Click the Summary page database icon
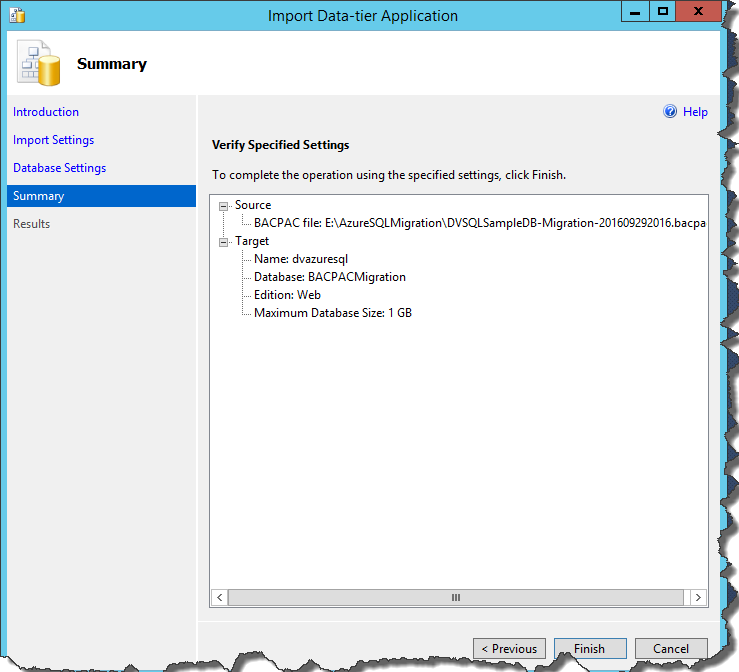Screen dimensions: 739x672 pyautogui.click(x=39, y=63)
